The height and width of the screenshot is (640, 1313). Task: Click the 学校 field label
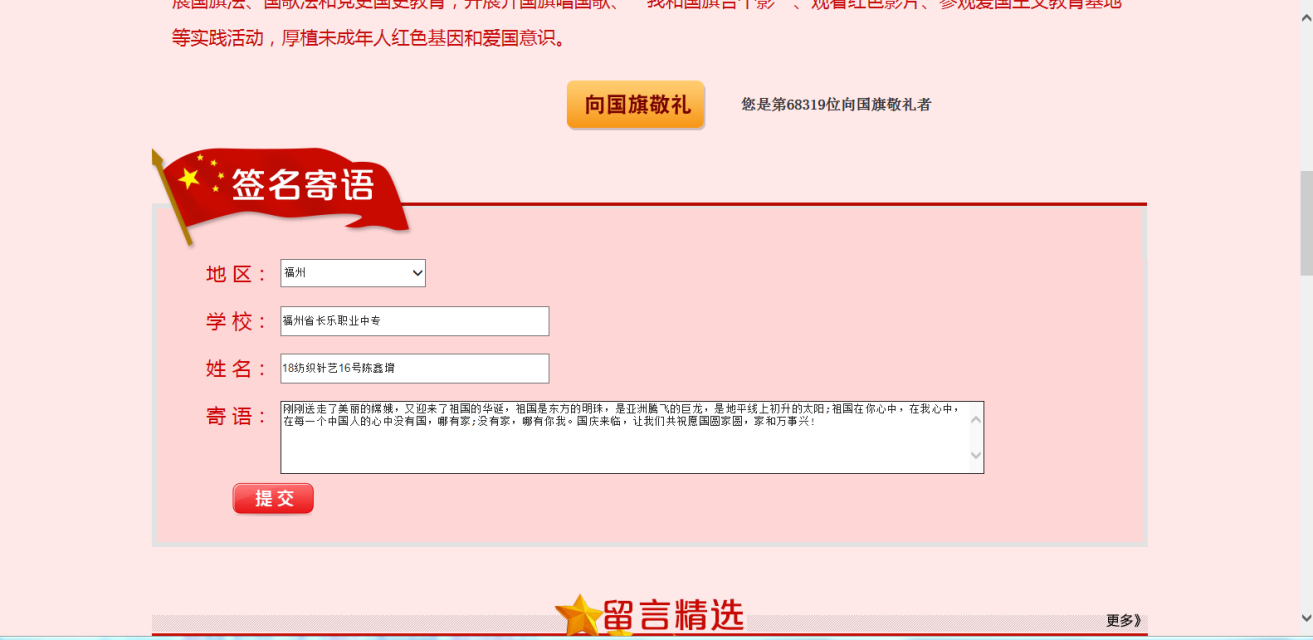(x=236, y=321)
